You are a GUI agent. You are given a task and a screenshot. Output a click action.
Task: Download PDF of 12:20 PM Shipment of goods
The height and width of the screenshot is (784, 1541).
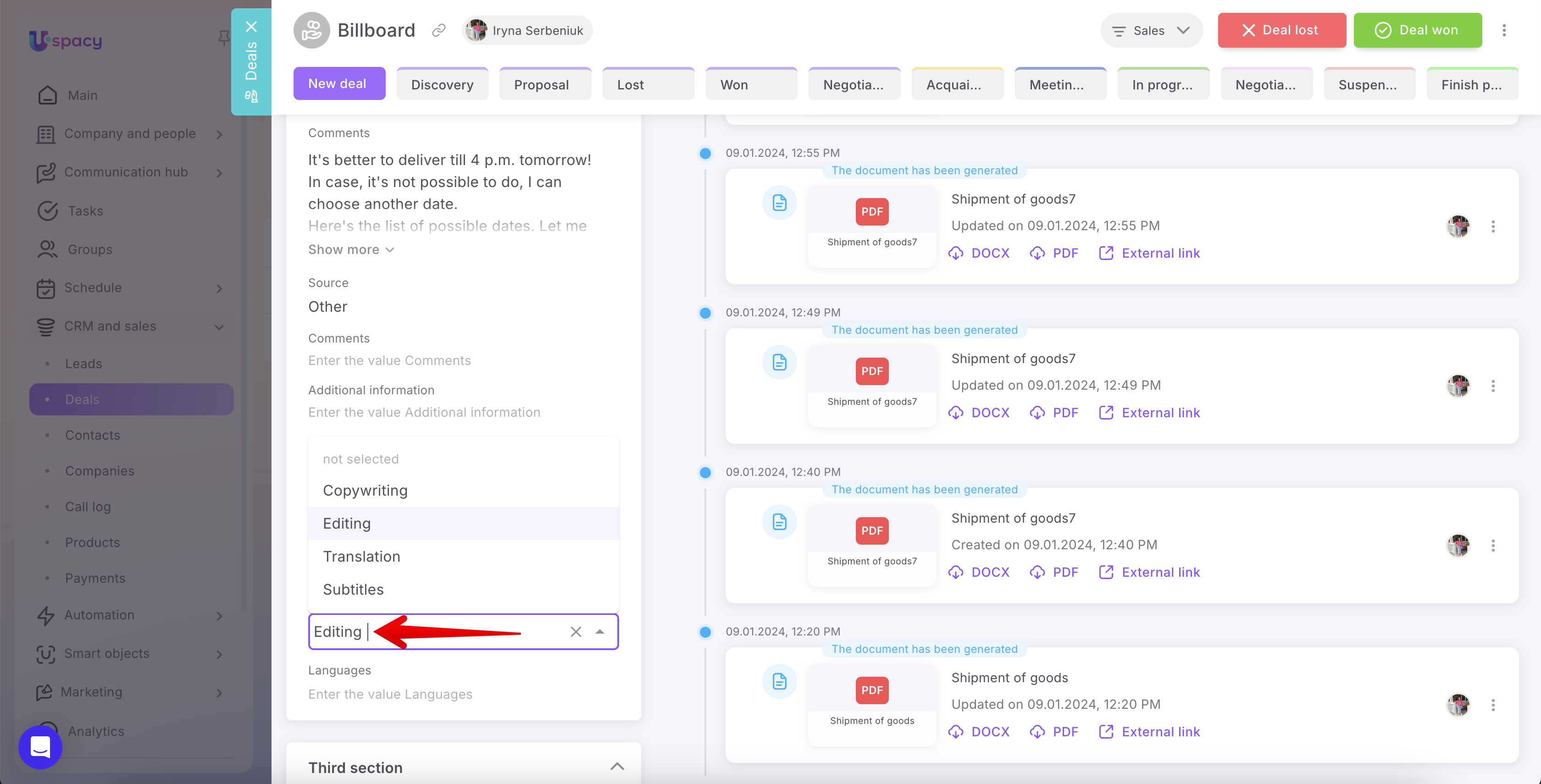click(x=1054, y=732)
